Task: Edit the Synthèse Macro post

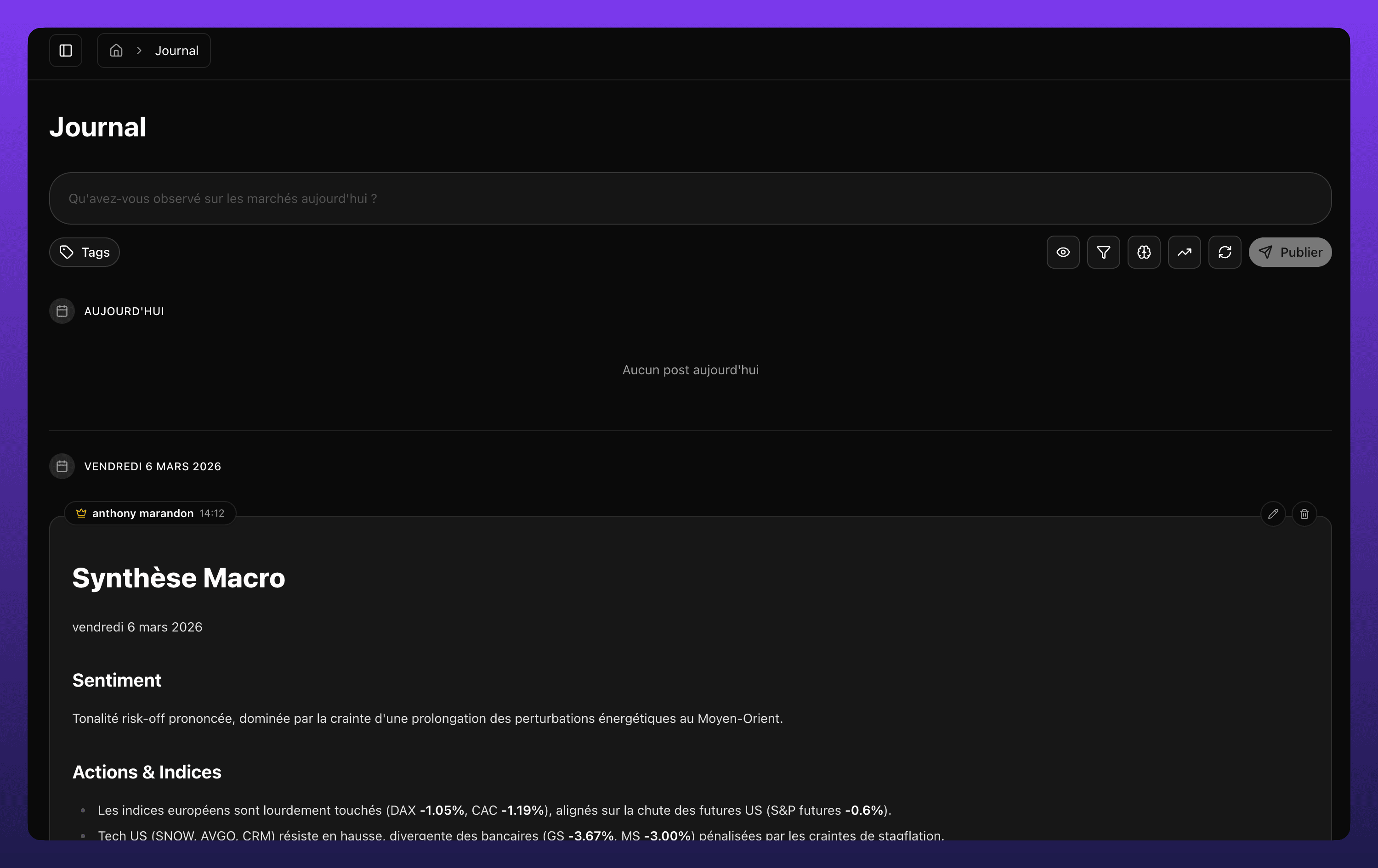Action: point(1273,514)
